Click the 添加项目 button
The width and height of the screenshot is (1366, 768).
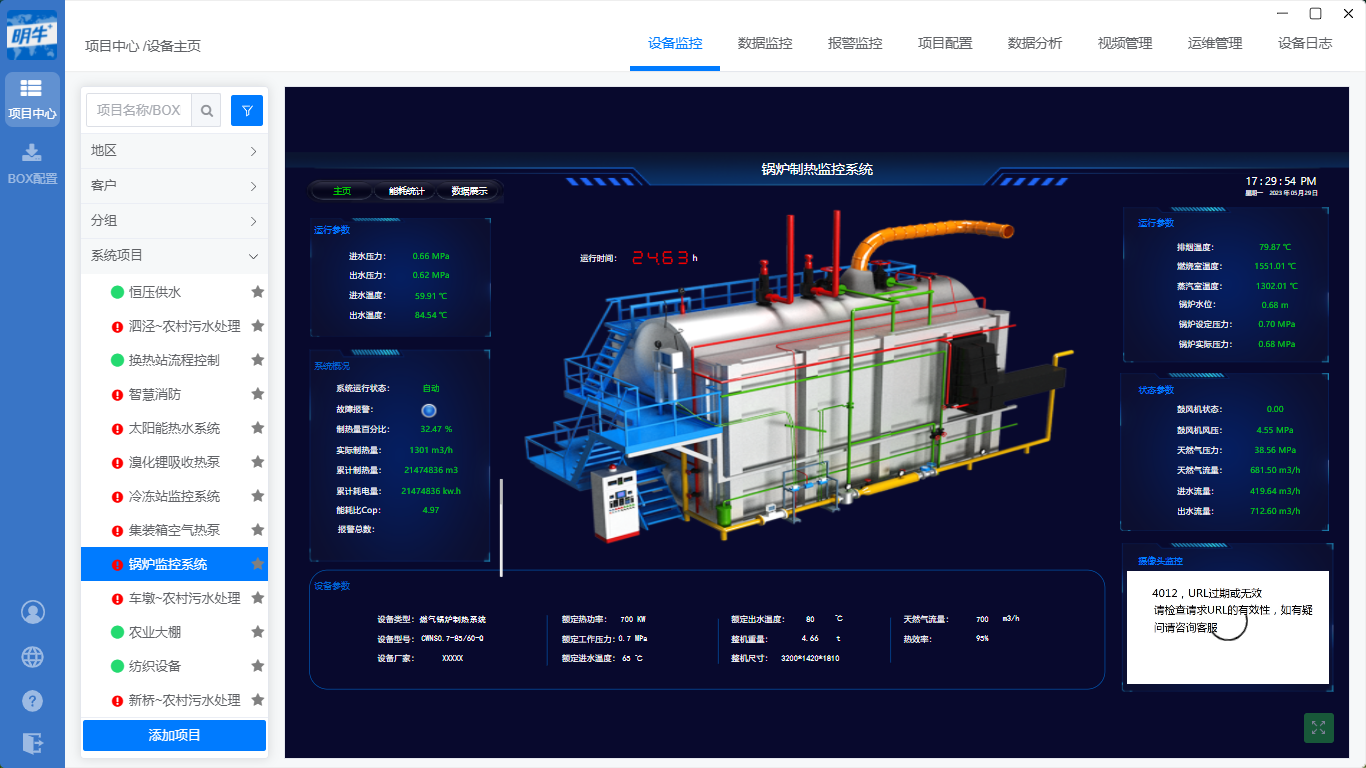point(174,735)
